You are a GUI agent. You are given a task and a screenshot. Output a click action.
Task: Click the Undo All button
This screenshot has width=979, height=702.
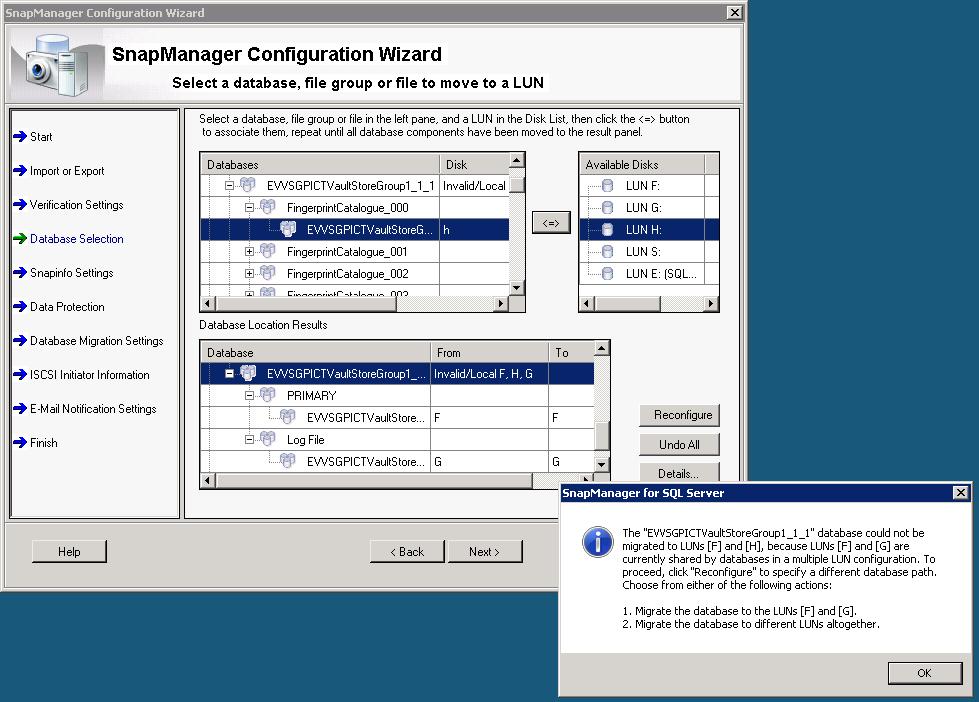[679, 445]
